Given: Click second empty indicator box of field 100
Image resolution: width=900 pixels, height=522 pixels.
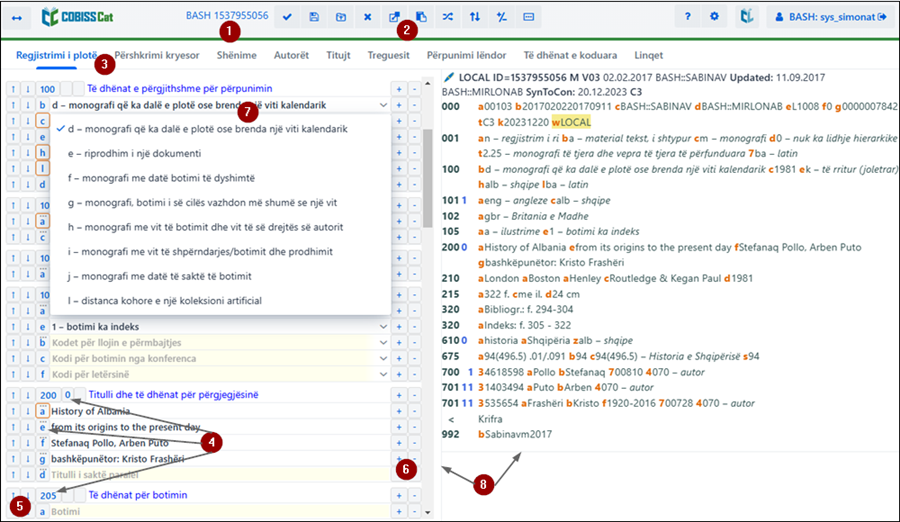Looking at the screenshot, I should [79, 89].
